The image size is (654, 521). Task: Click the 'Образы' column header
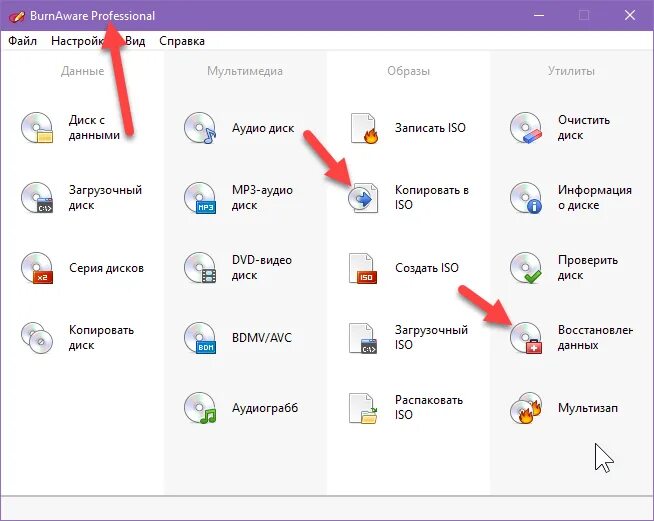click(x=408, y=71)
